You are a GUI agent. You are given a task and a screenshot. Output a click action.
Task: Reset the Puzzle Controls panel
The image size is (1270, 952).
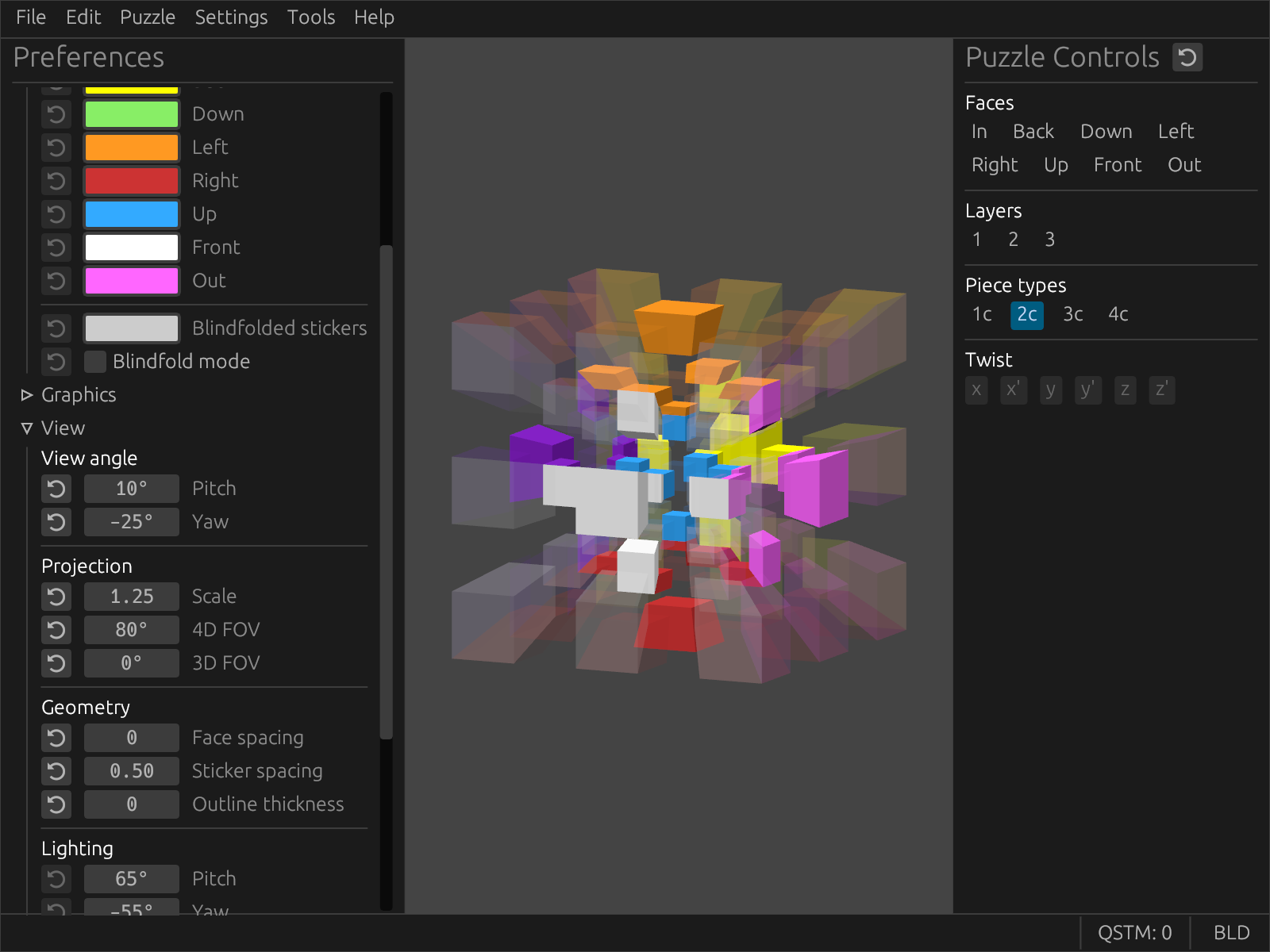pyautogui.click(x=1187, y=57)
